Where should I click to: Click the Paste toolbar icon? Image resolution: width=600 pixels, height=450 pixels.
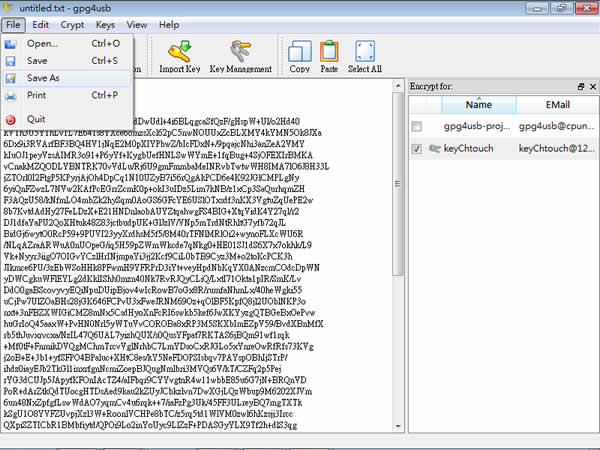point(329,56)
